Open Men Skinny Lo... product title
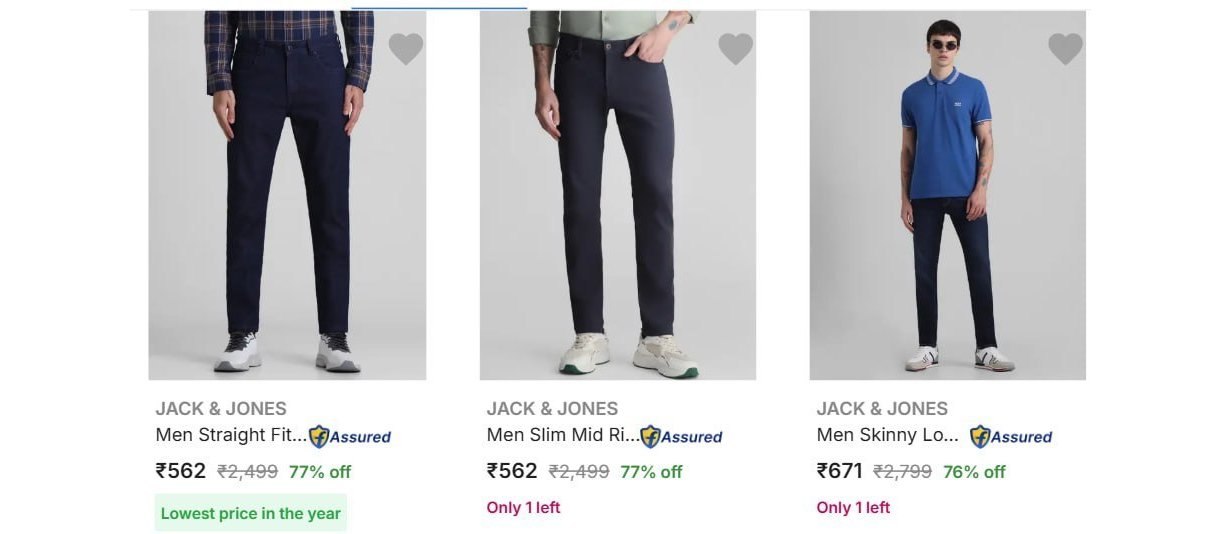The width and height of the screenshot is (1221, 534). pos(888,435)
